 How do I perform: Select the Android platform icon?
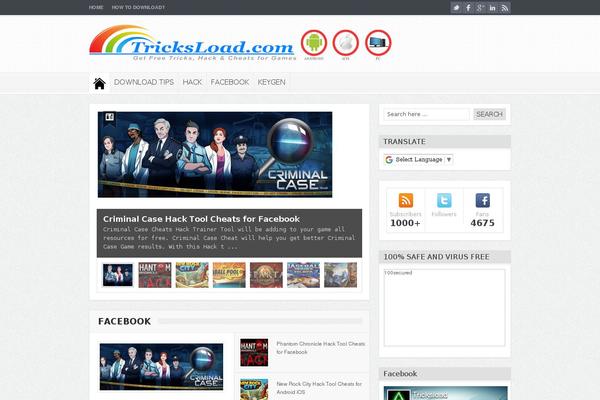coord(314,42)
